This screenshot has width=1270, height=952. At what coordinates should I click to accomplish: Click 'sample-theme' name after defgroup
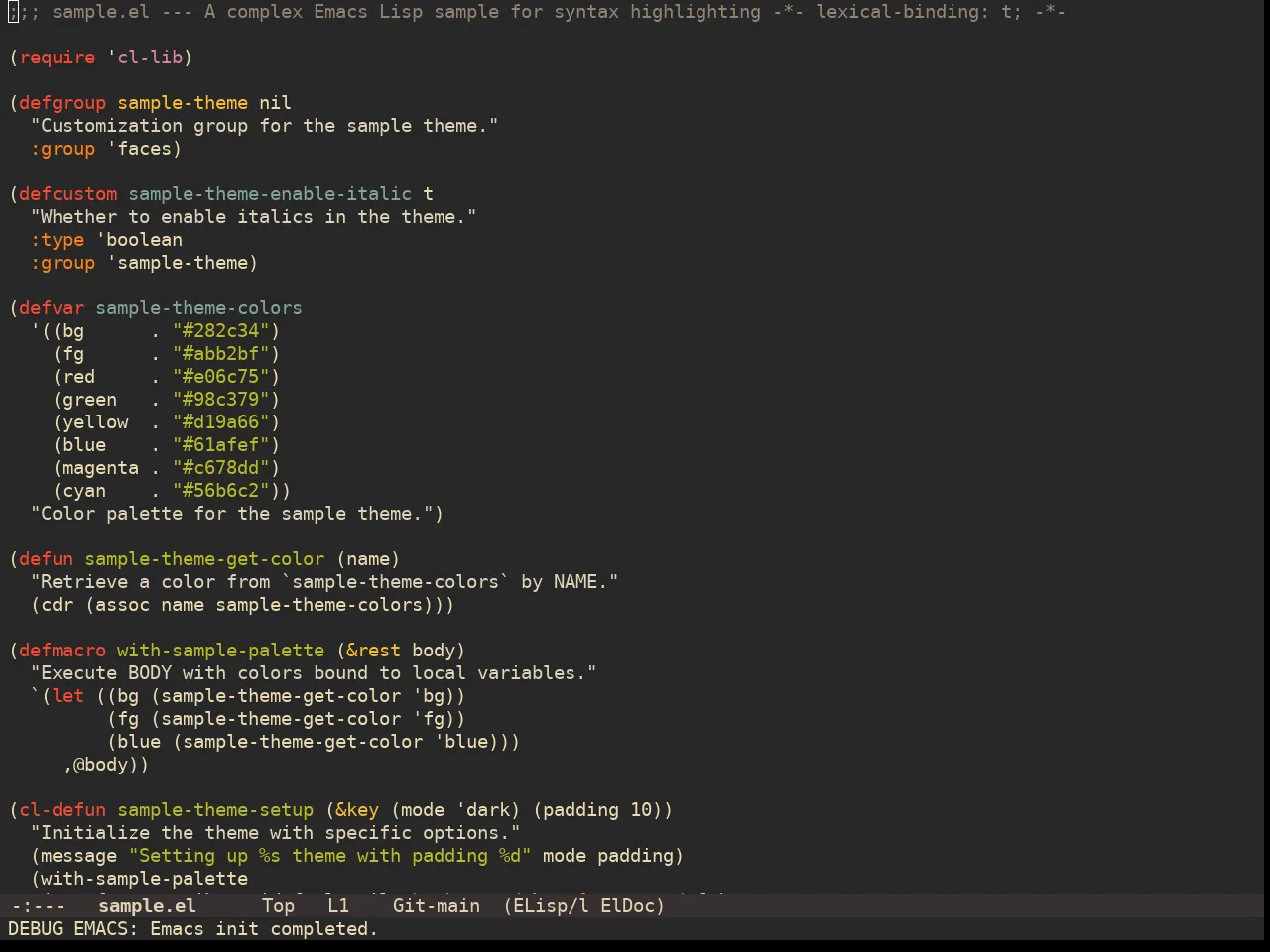point(183,103)
